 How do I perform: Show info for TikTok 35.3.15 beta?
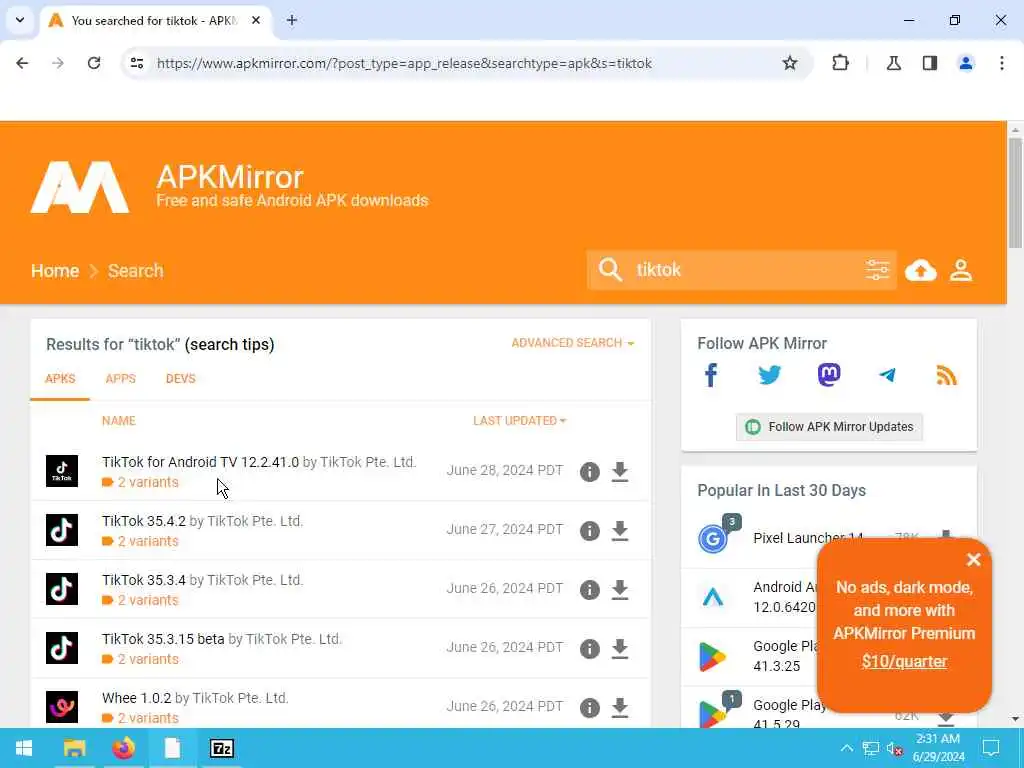tap(590, 648)
